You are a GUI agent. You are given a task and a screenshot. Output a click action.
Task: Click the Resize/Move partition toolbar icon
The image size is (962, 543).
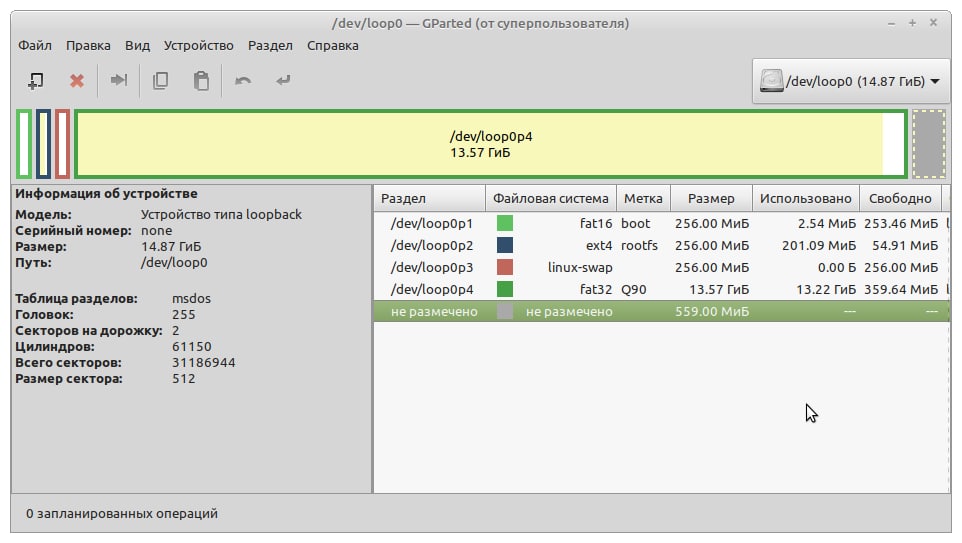coord(118,80)
